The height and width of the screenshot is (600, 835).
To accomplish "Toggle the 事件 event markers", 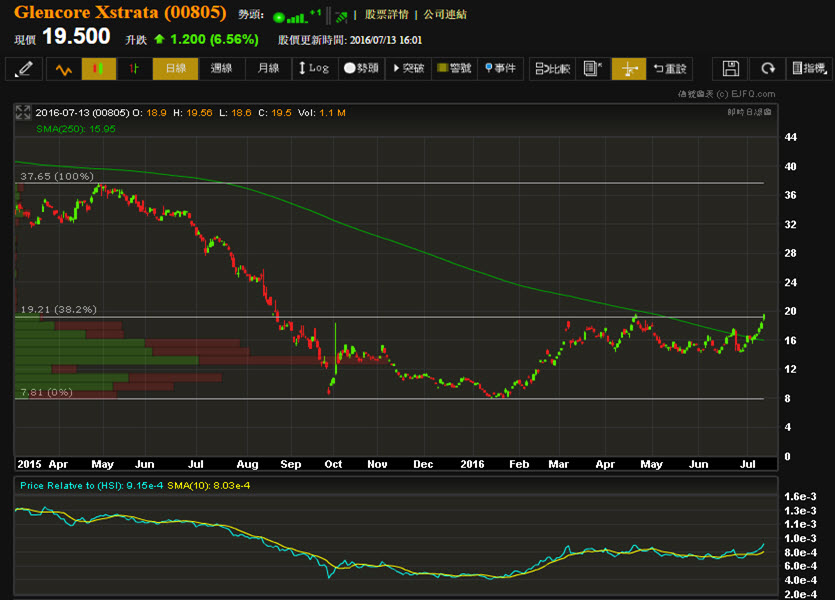I will click(501, 69).
